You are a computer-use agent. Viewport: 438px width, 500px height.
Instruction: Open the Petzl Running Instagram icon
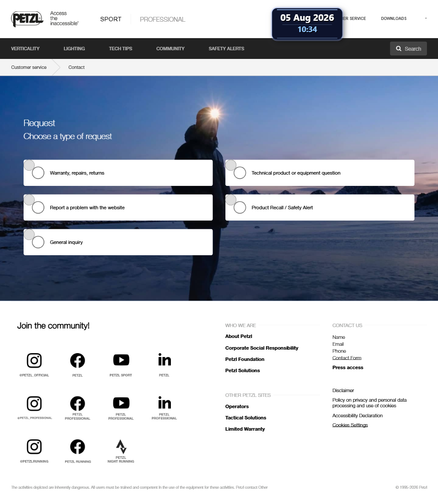(34, 447)
